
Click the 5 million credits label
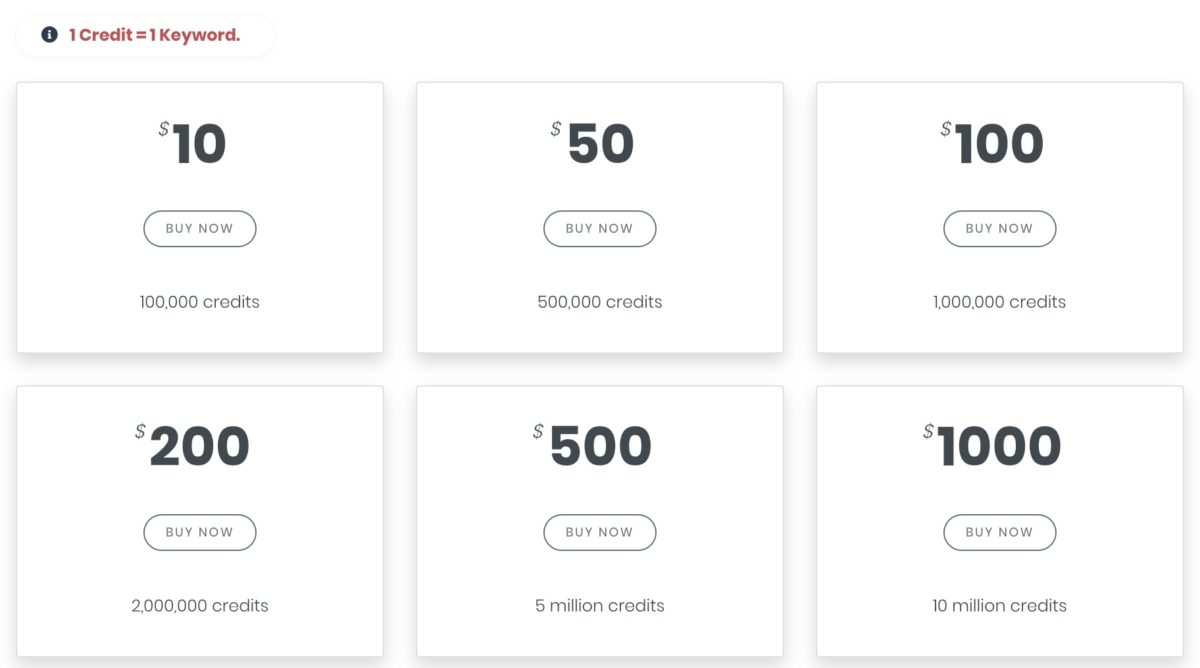[600, 606]
